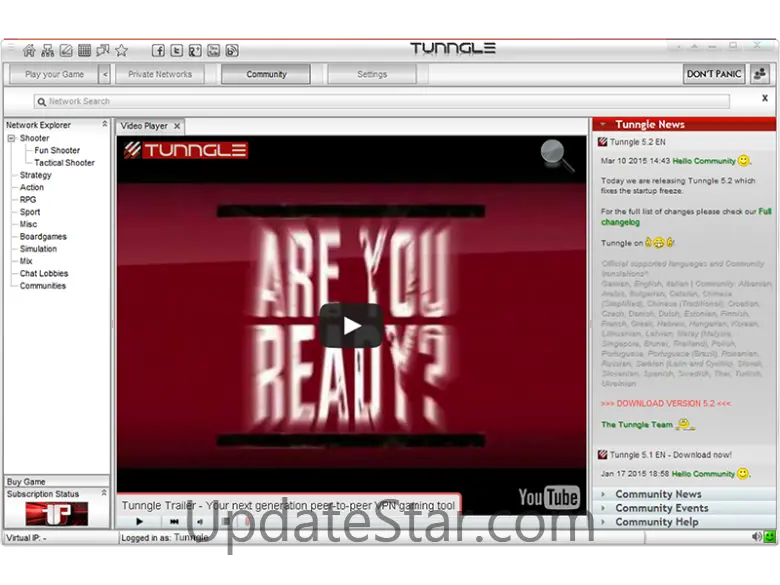Viewport: 780px width, 585px height.
Task: Switch to Private Networks tab
Action: (160, 75)
